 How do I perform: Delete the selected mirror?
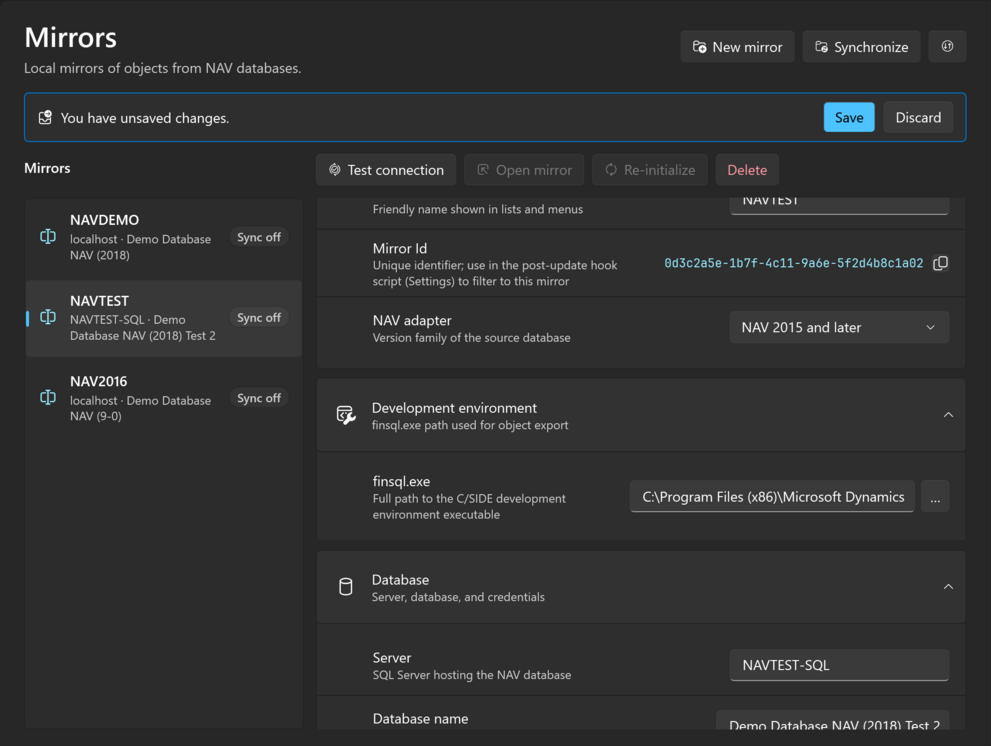(x=747, y=170)
